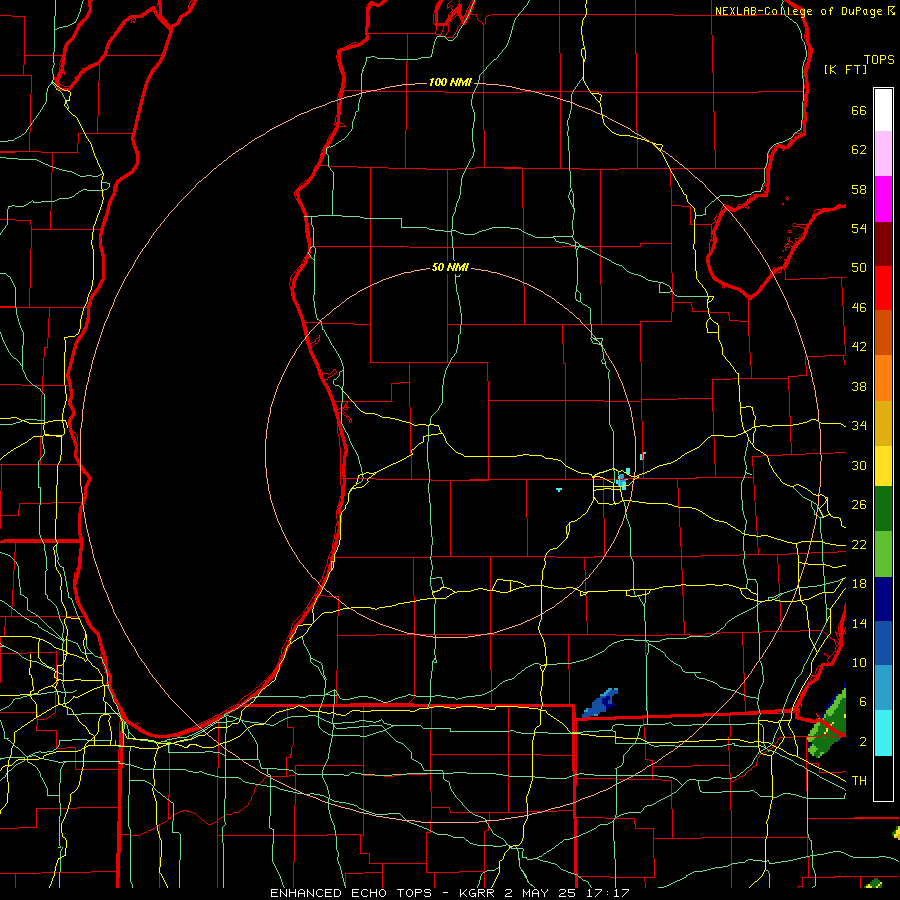
Task: Click the legend value 2
Action: click(863, 742)
